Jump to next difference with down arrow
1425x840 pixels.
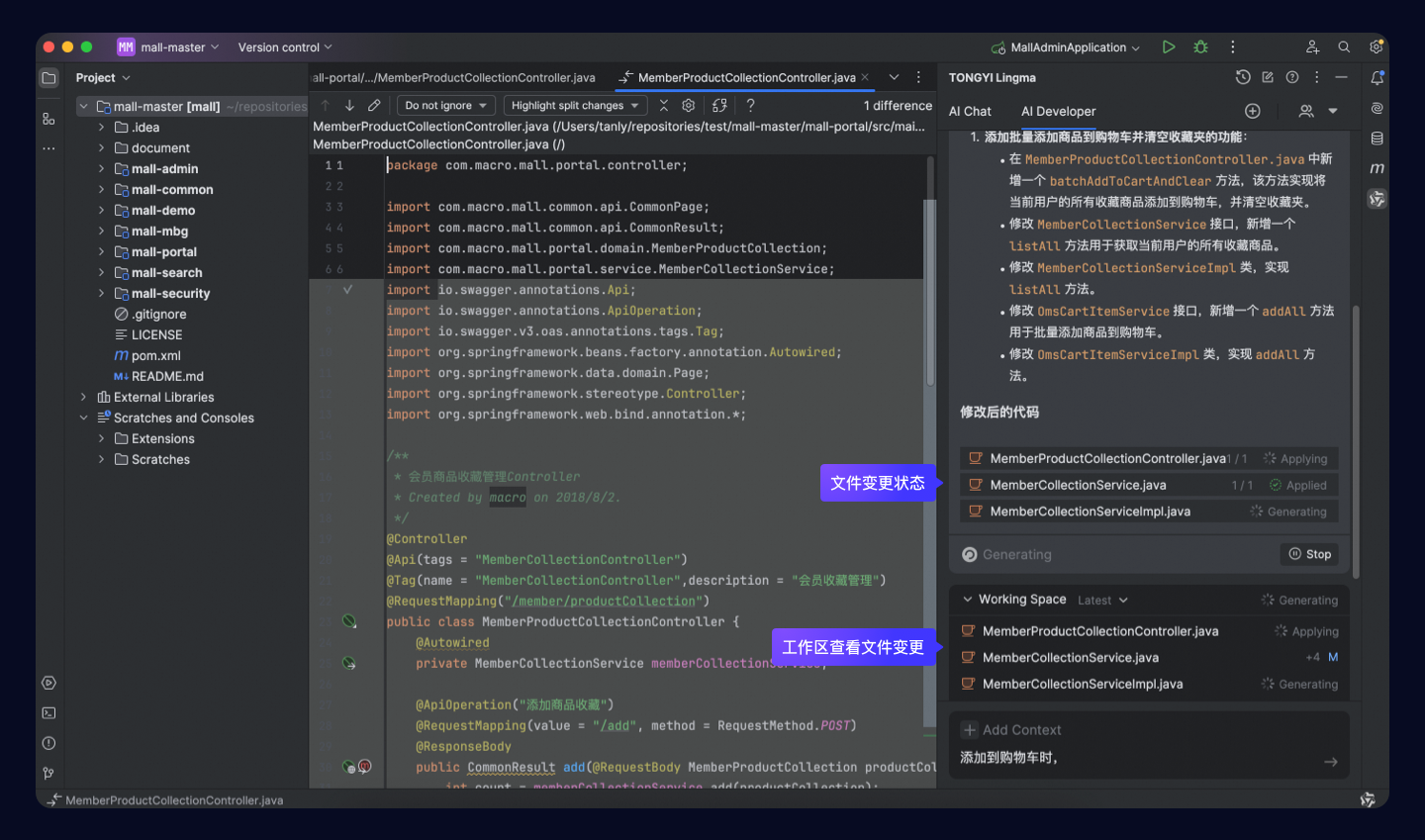349,105
